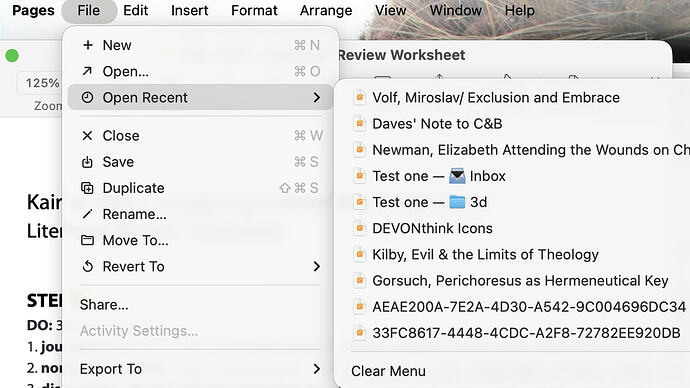Open the 125% zoom dropdown
Viewport: 690px width, 388px height.
coord(40,83)
